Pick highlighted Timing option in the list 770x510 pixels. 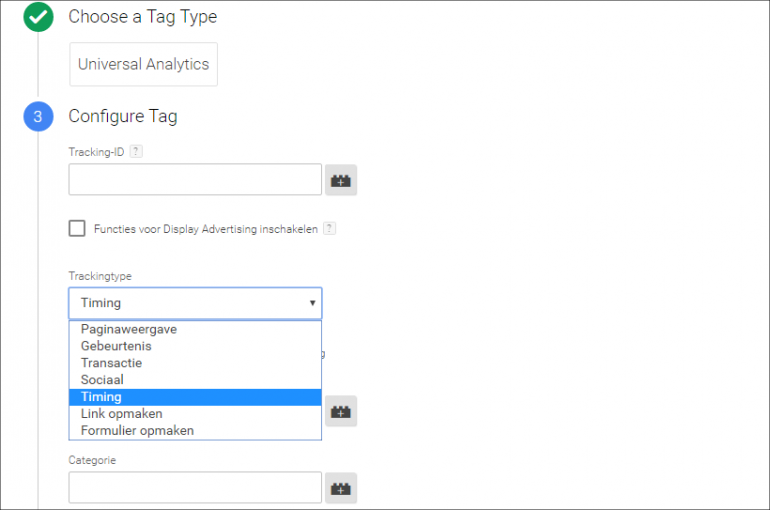pyautogui.click(x=195, y=397)
